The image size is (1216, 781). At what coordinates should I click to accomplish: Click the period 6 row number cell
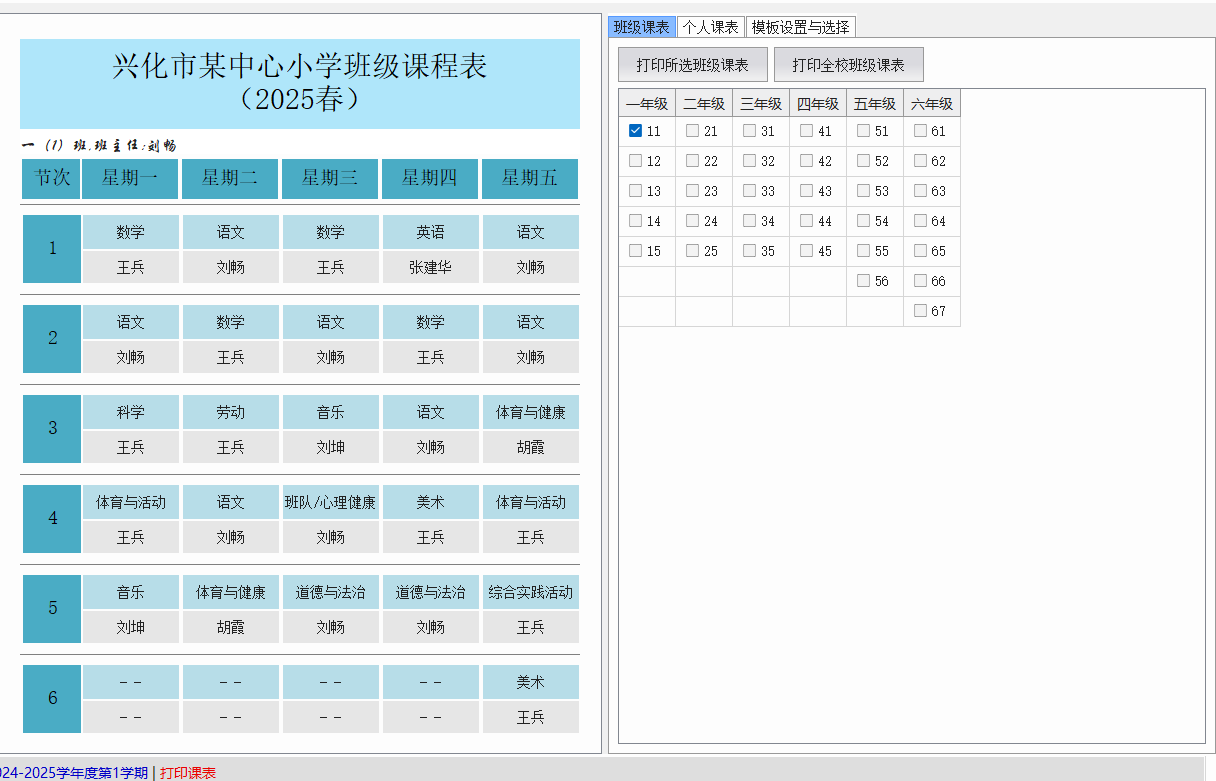(52, 698)
